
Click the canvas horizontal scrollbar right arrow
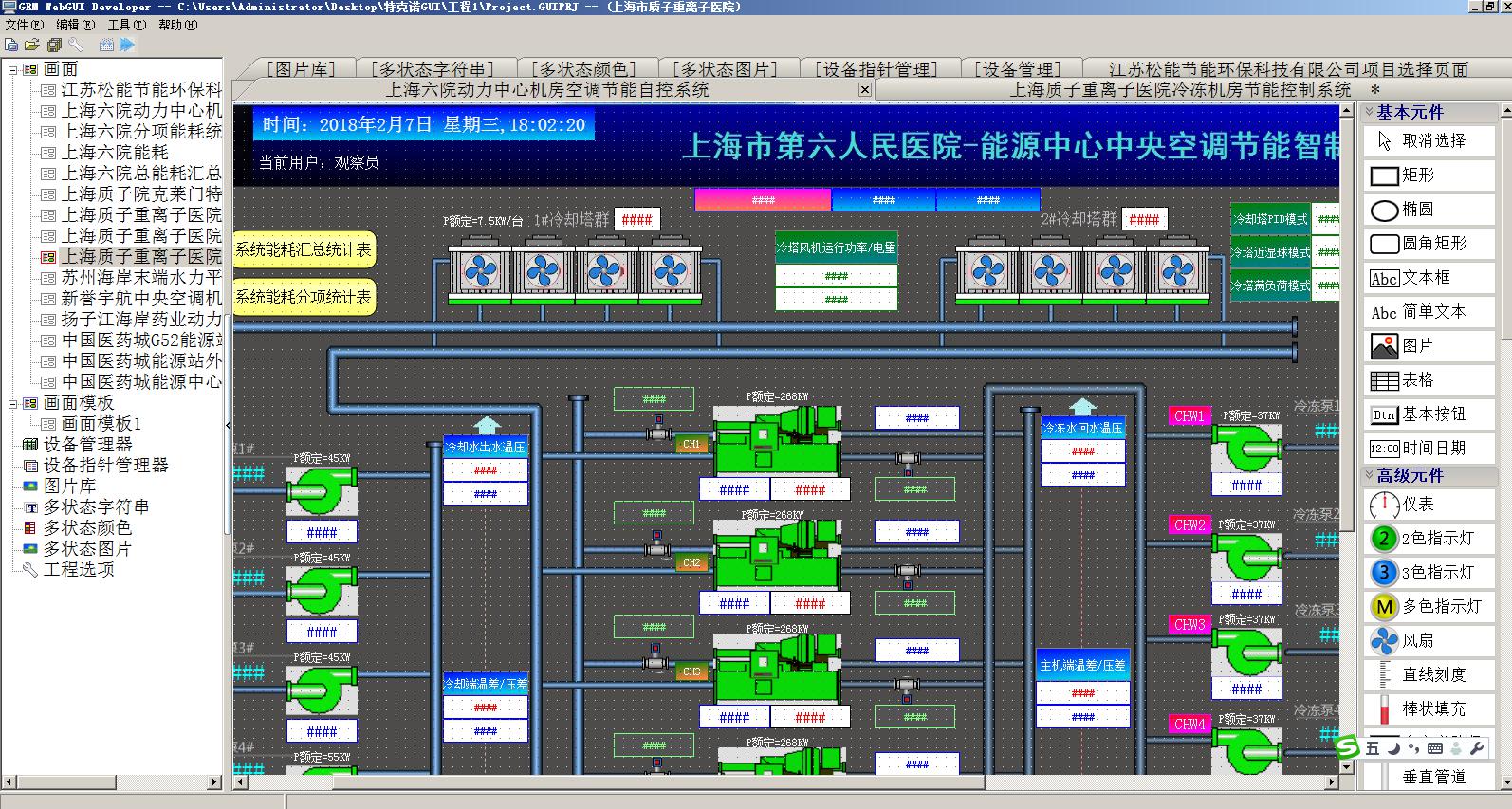tap(1332, 783)
